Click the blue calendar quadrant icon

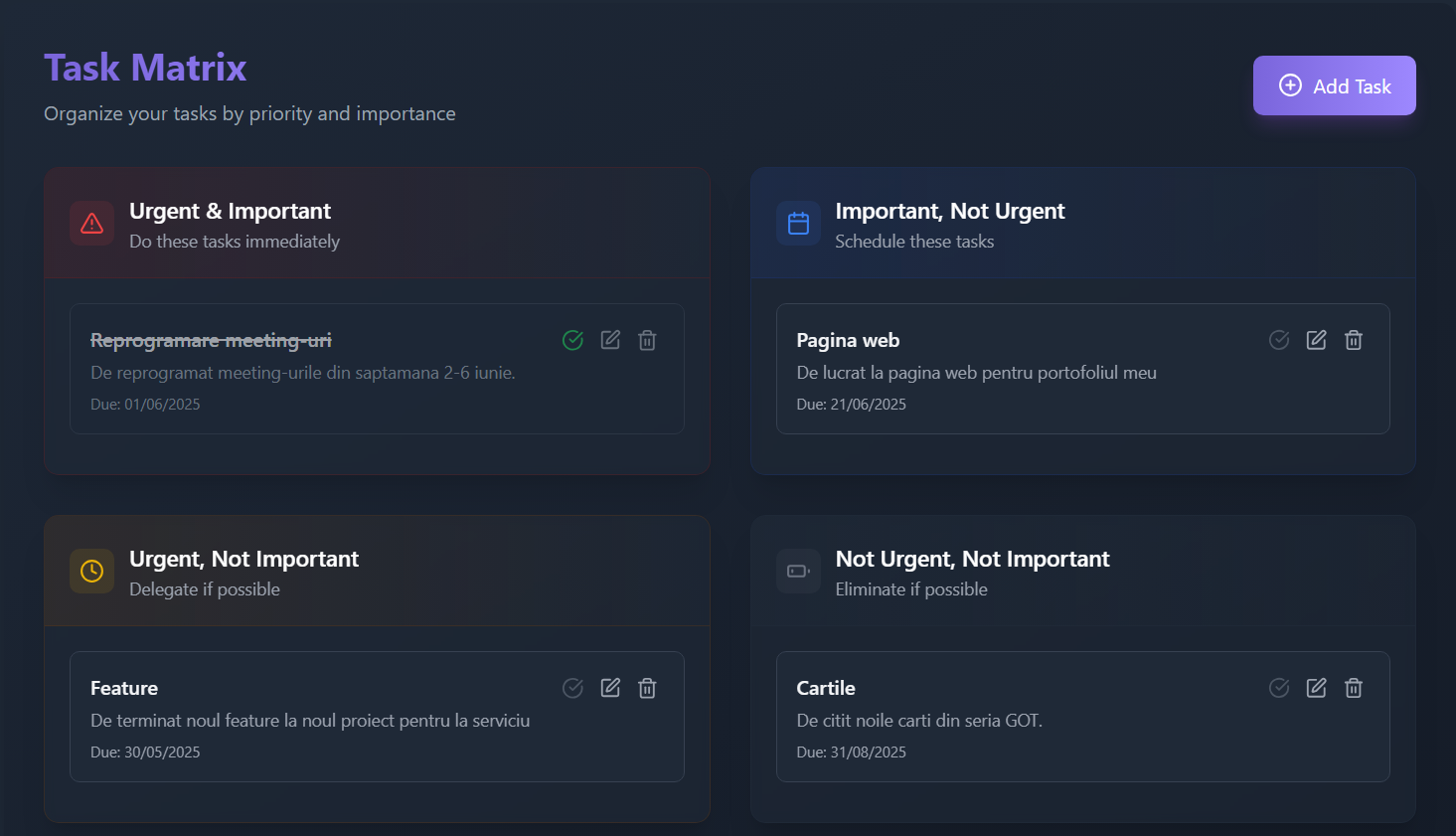click(x=798, y=223)
